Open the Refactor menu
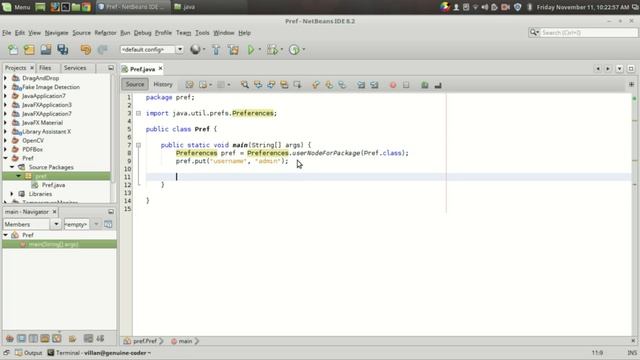 tap(105, 33)
